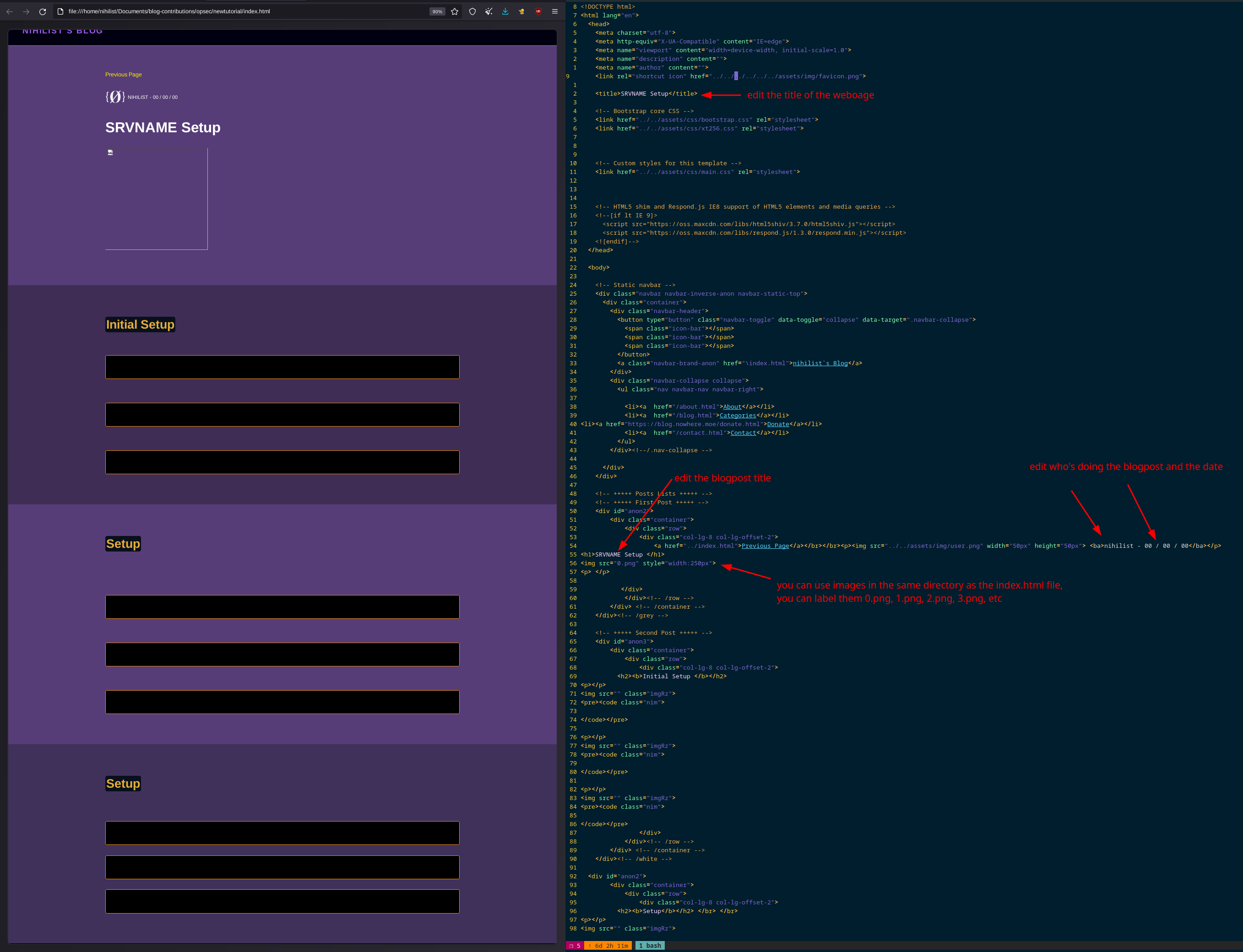
Task: Go back using the browser back arrow
Action: tap(10, 11)
